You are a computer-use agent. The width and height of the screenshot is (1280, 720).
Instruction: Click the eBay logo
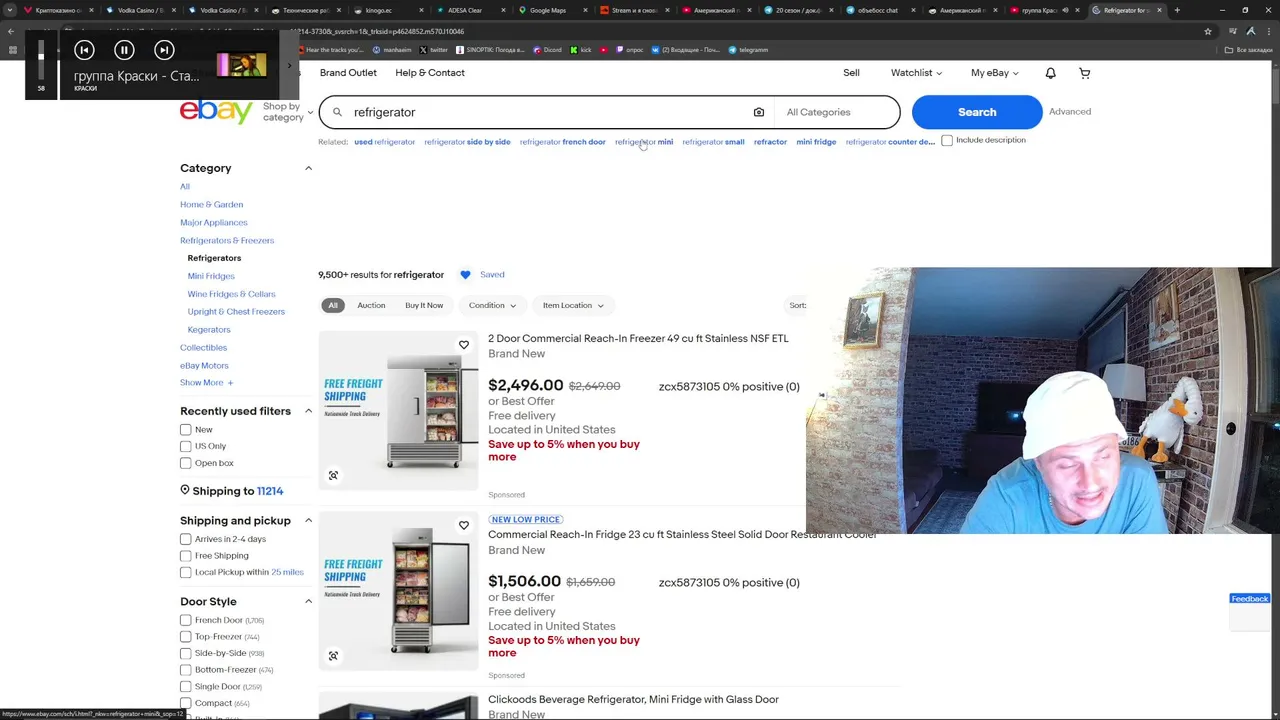click(x=216, y=111)
